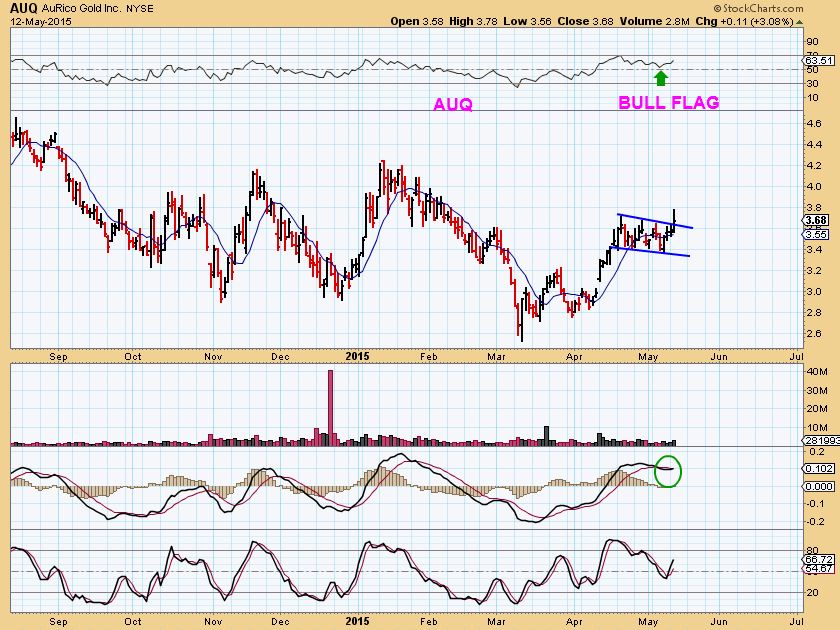840x630 pixels.
Task: Click the 10 label on the RSI axis
Action: point(812,98)
